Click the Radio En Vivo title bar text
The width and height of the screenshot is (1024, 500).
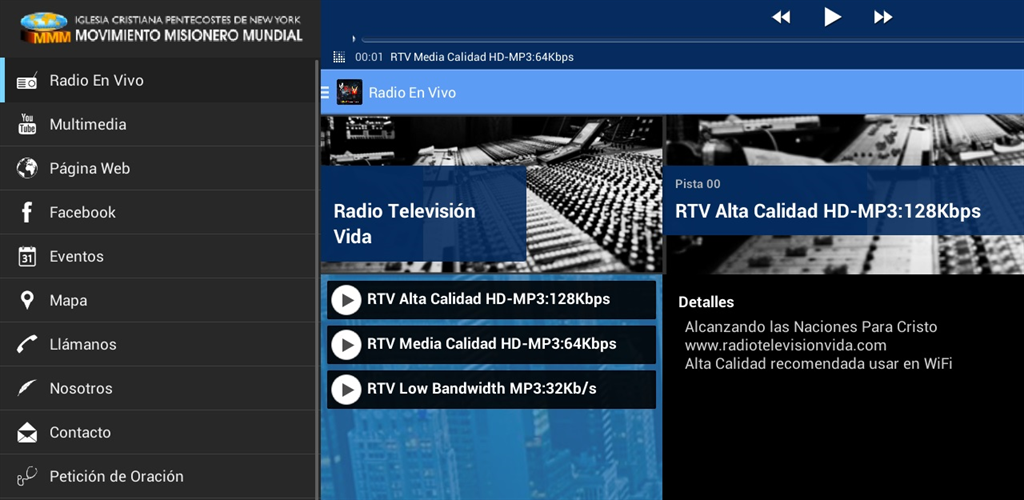412,93
